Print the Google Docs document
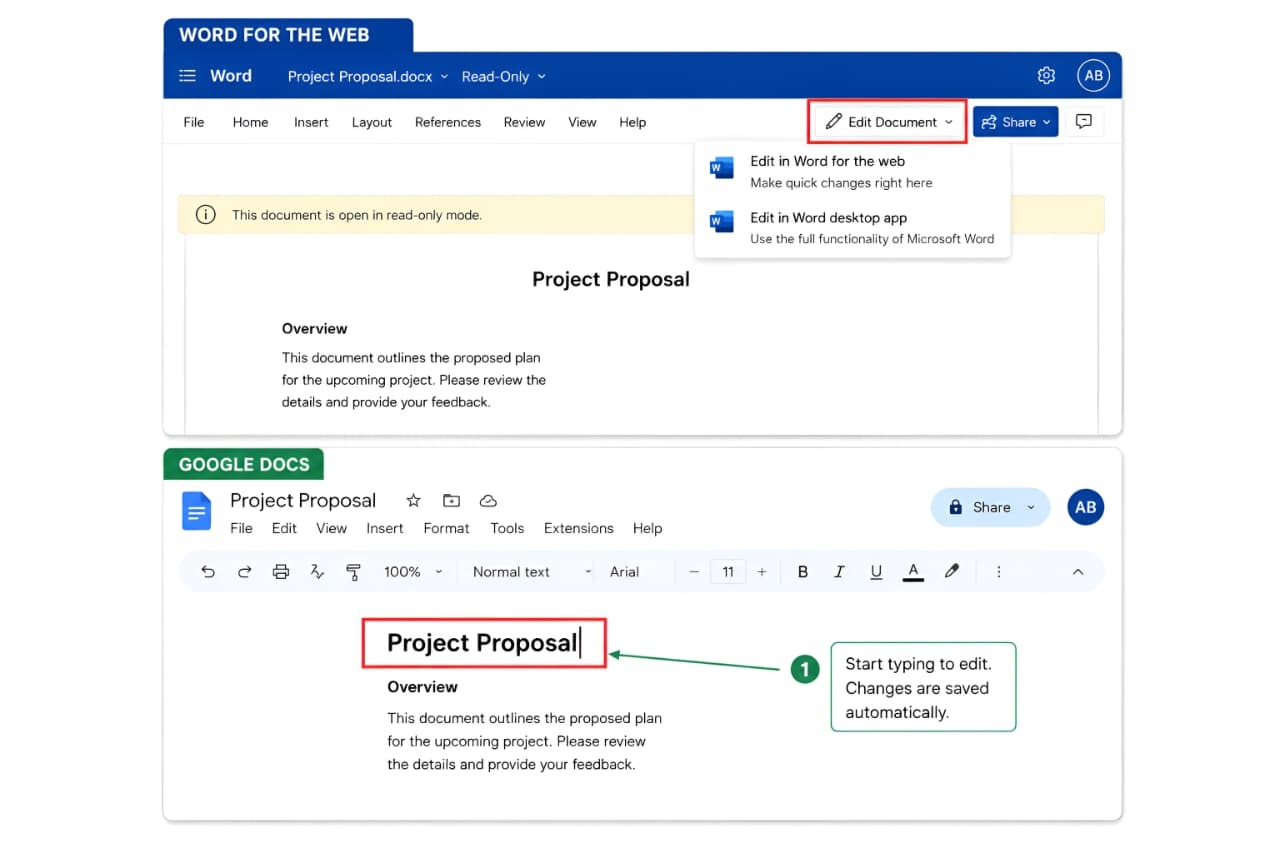Screen dimensions: 1280x853 pos(281,572)
